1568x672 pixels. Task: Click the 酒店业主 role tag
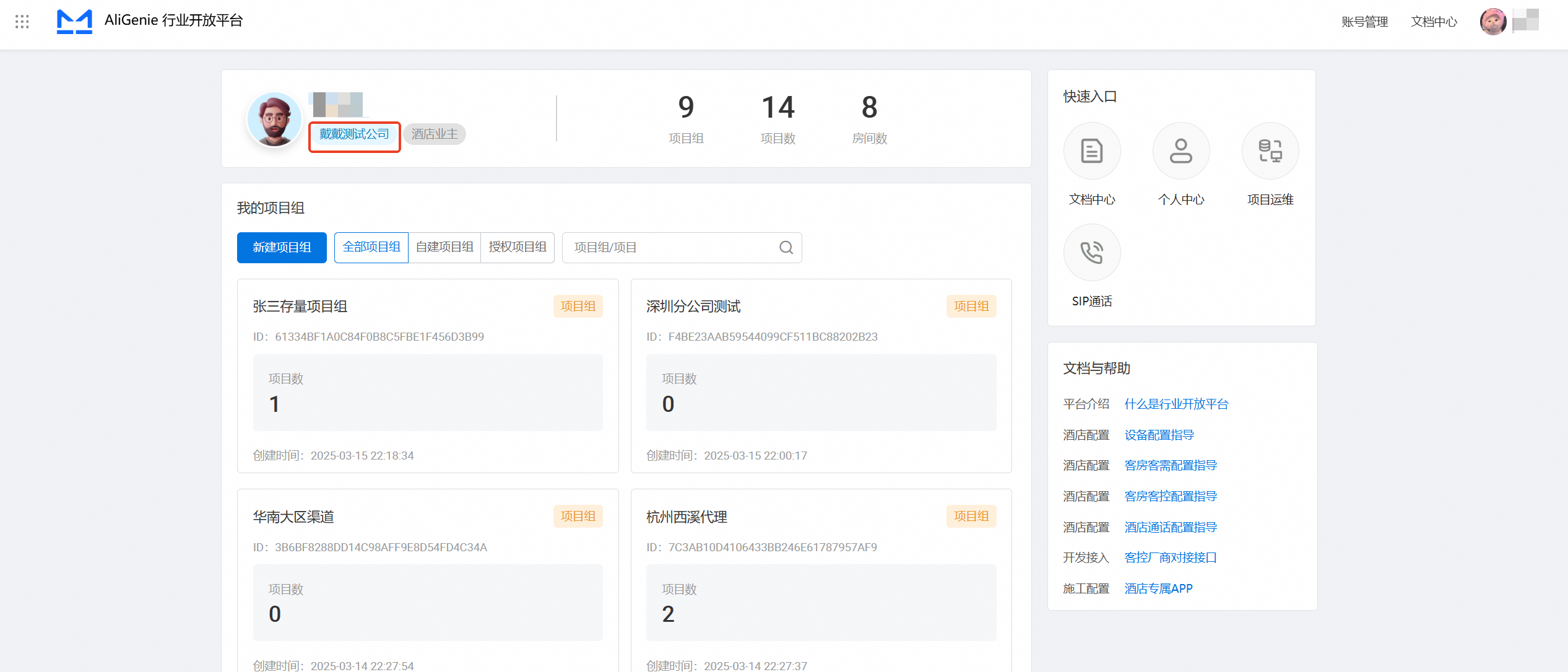[435, 134]
